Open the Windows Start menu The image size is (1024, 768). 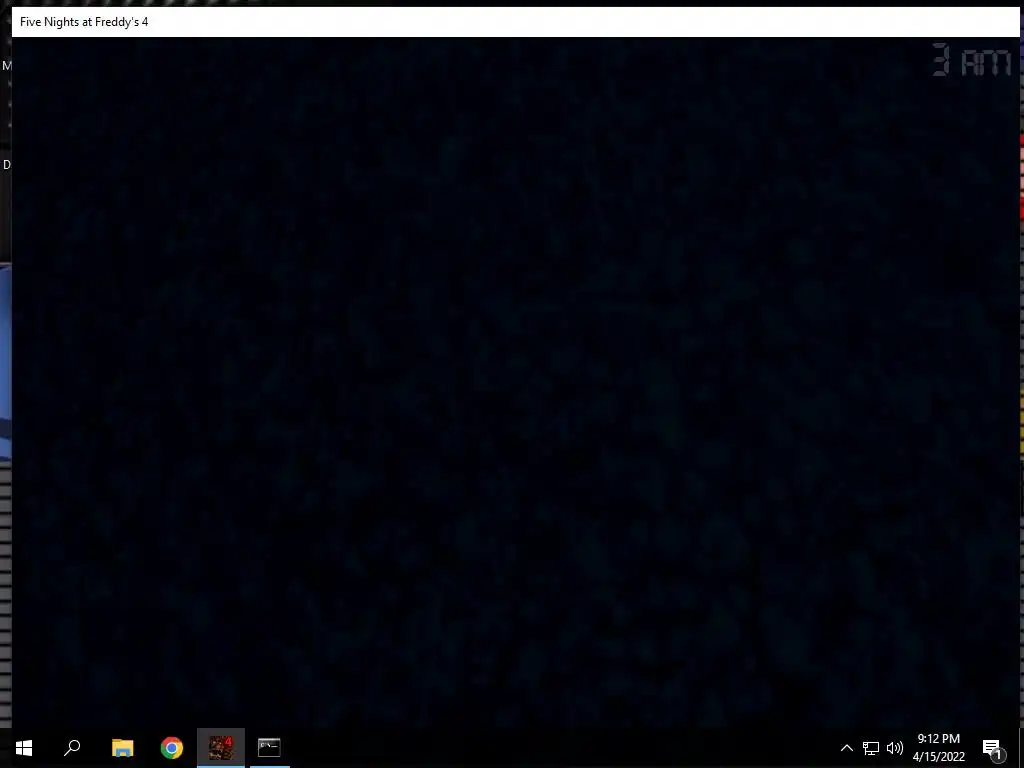(24, 748)
